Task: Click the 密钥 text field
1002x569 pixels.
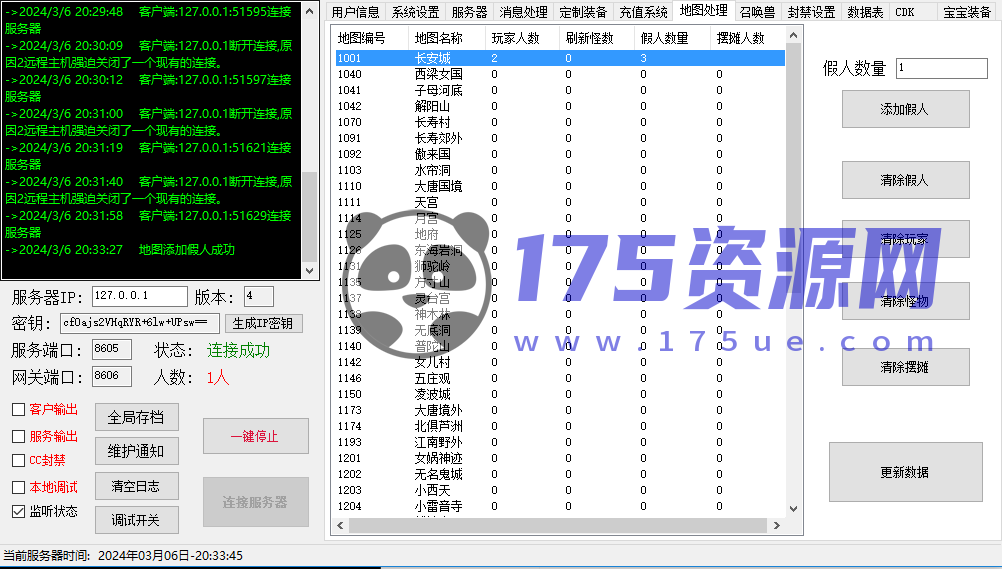Action: pyautogui.click(x=140, y=323)
